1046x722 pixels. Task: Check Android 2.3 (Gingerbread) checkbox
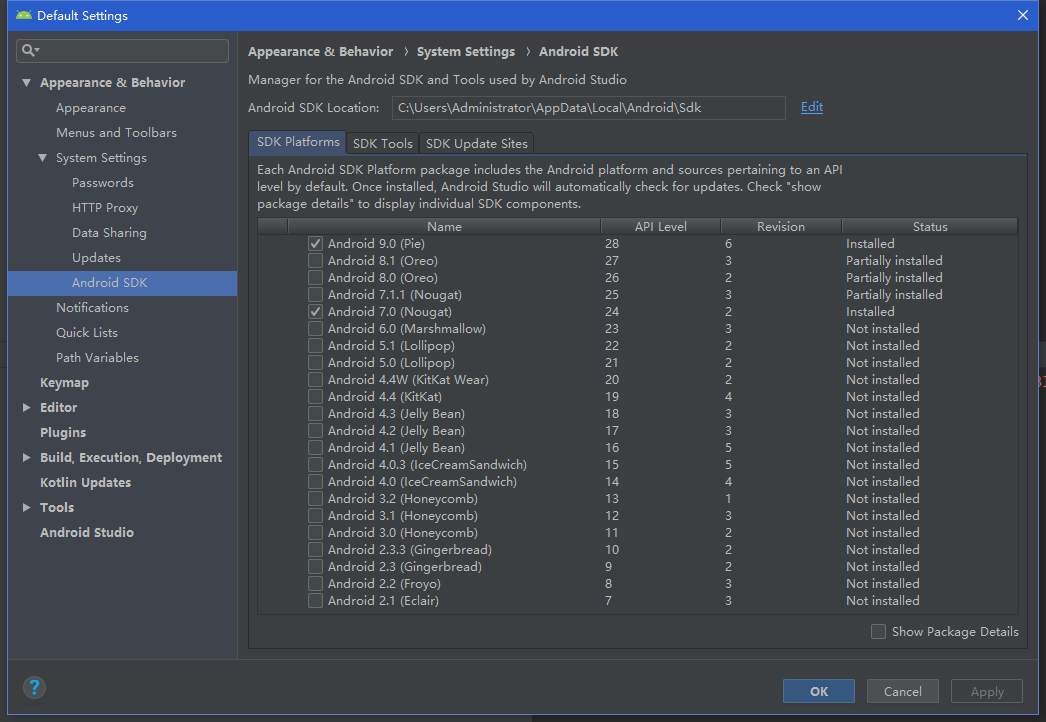click(x=316, y=567)
